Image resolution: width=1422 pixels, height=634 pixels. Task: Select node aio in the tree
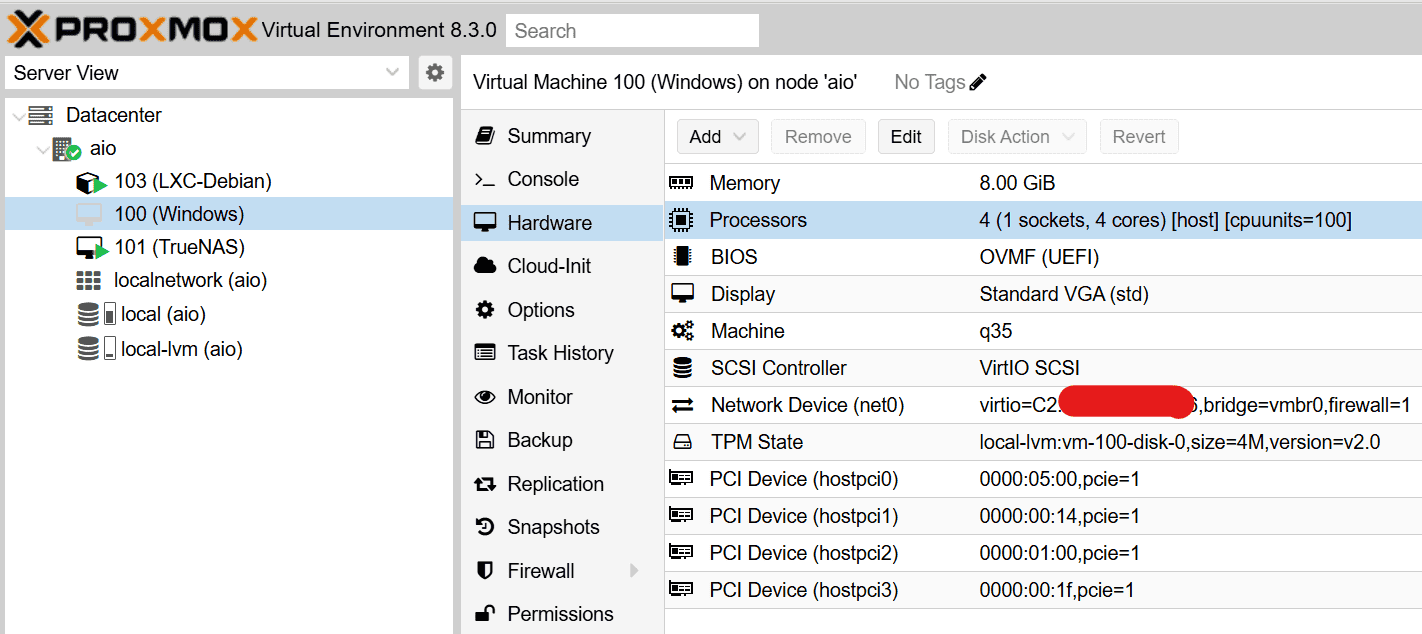coord(103,148)
